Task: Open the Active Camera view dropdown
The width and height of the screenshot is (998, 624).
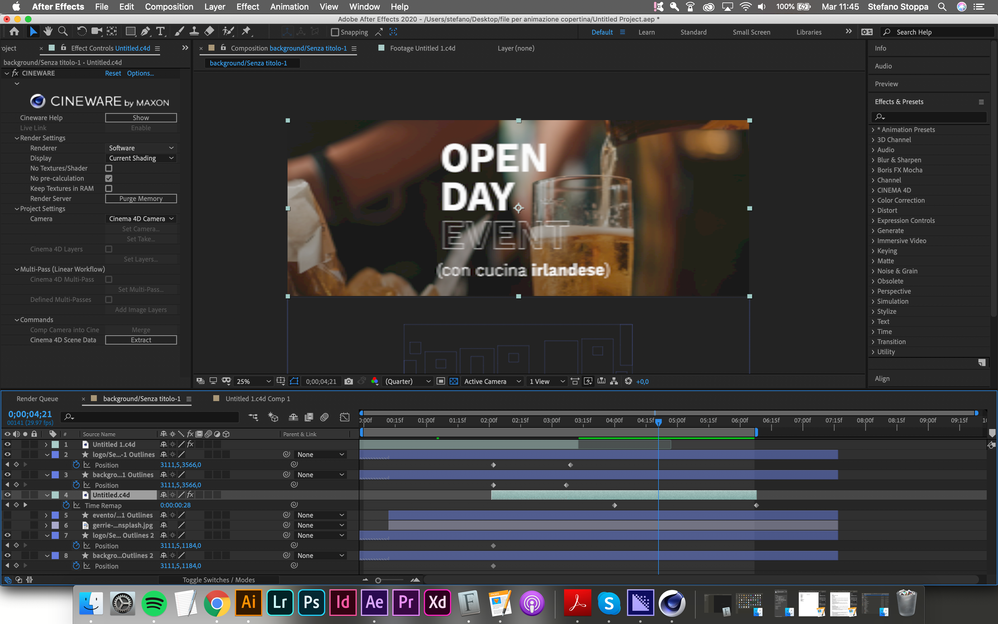Action: 493,381
